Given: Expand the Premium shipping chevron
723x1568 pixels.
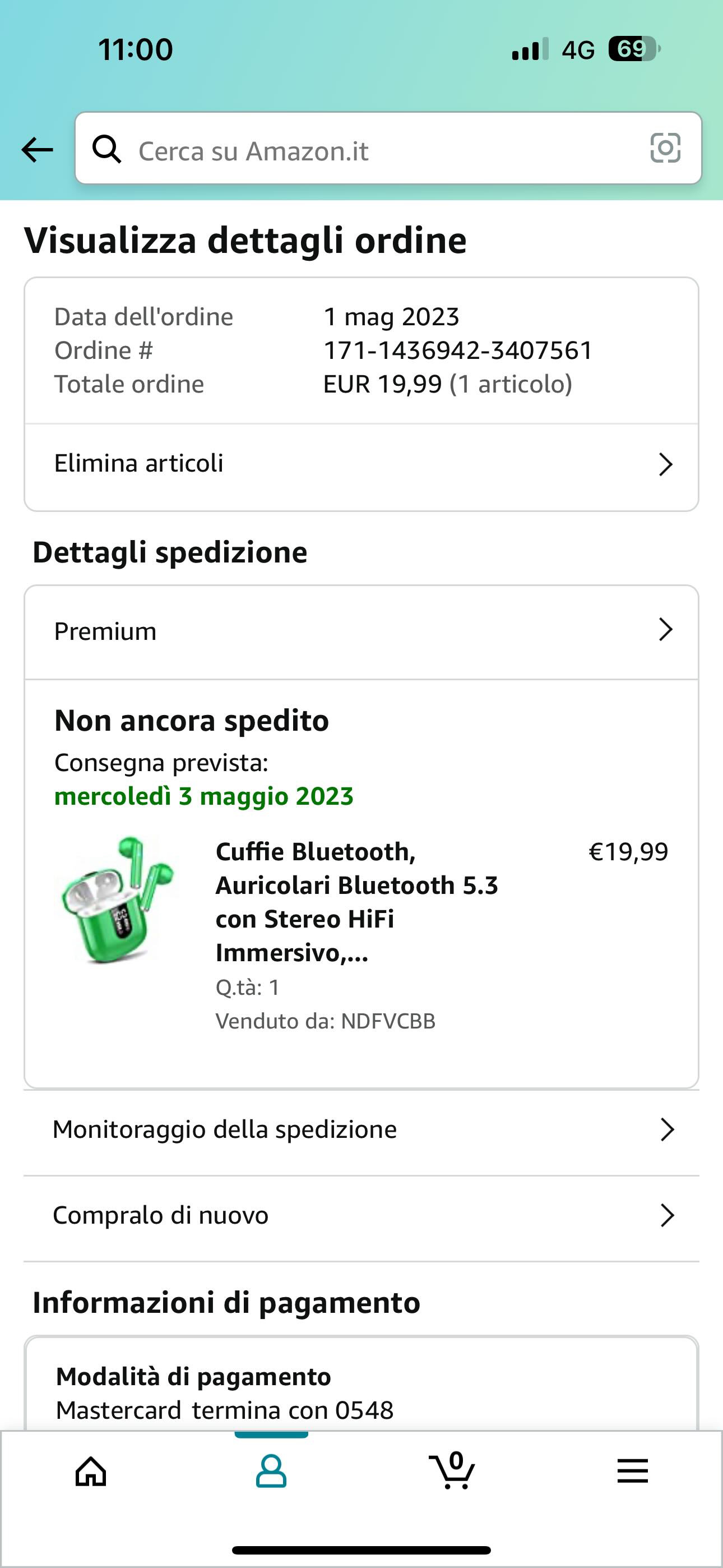Looking at the screenshot, I should [x=666, y=629].
